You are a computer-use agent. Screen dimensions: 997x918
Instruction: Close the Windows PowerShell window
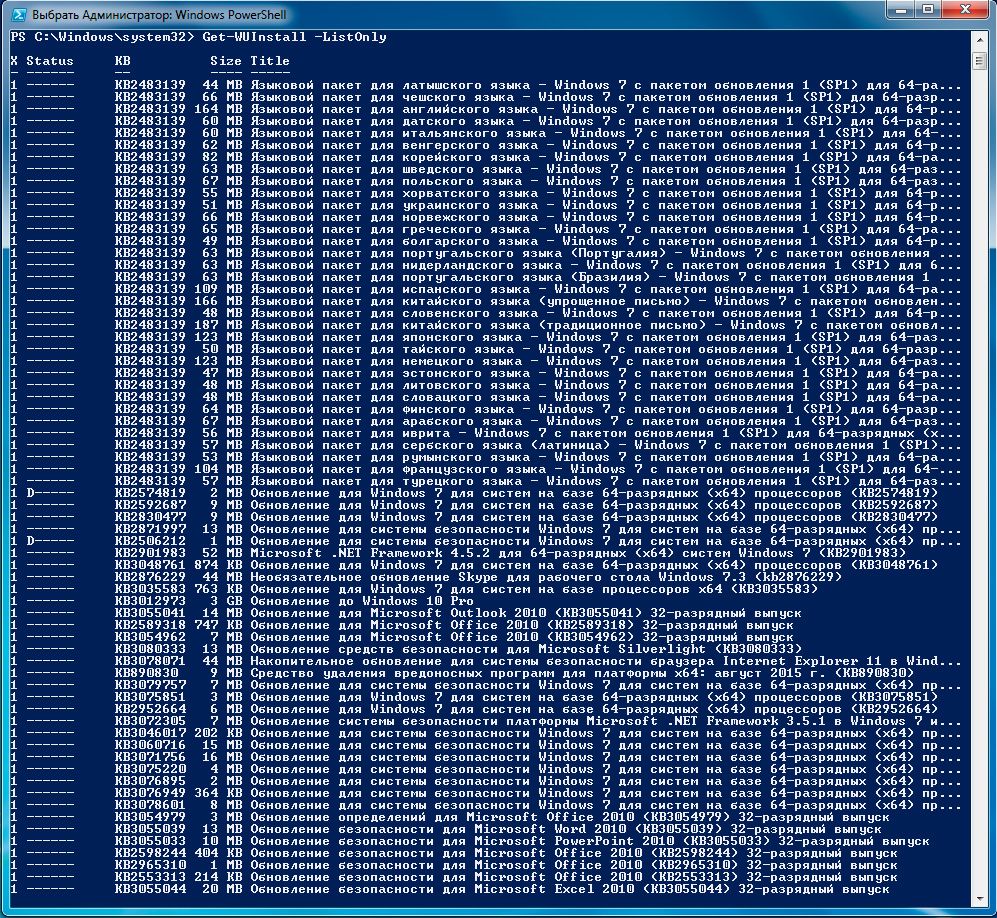tap(965, 10)
